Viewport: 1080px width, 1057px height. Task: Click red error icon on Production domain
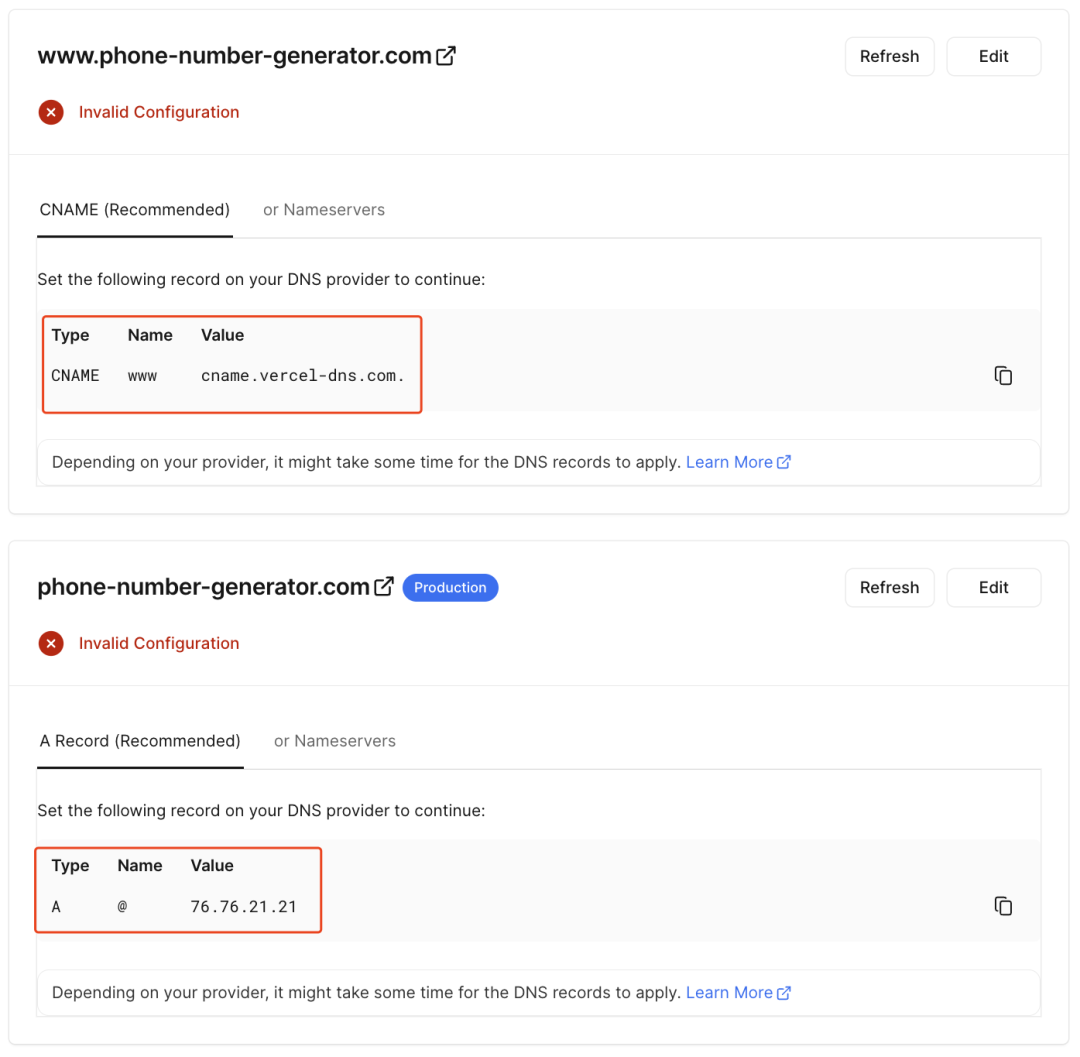click(x=51, y=644)
